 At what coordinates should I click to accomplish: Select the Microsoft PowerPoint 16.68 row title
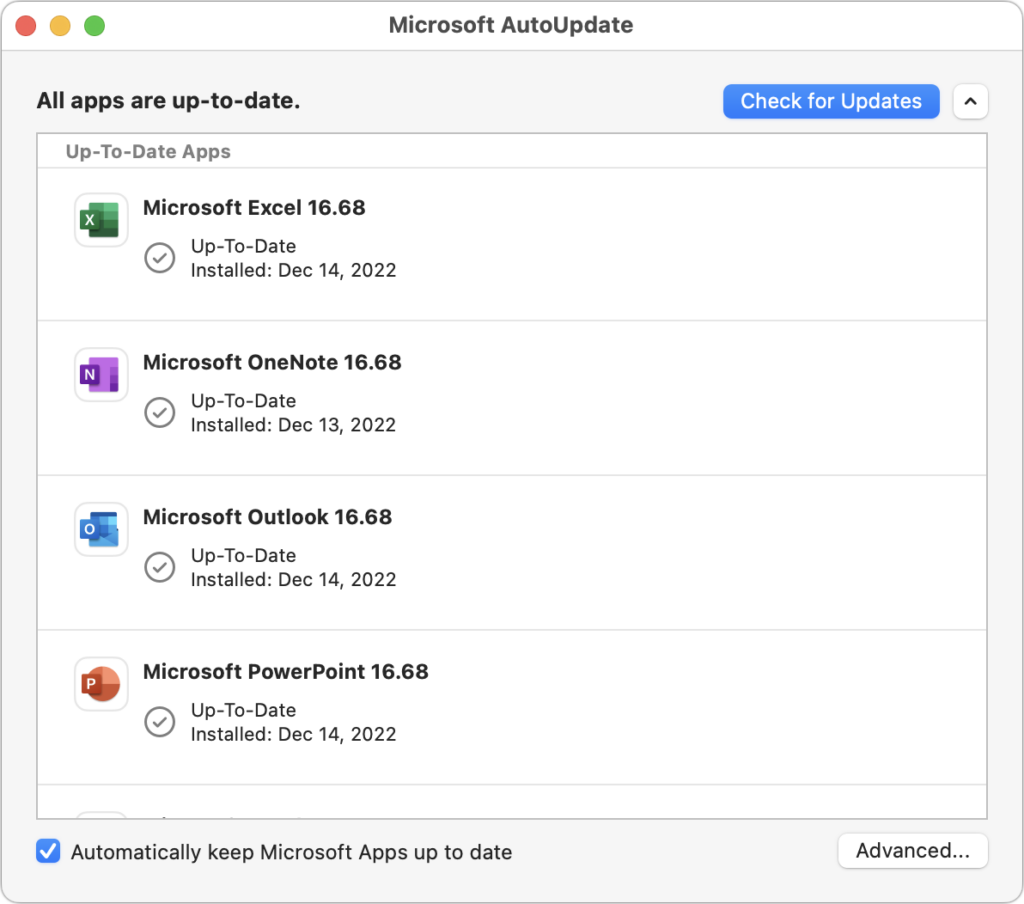pos(285,672)
